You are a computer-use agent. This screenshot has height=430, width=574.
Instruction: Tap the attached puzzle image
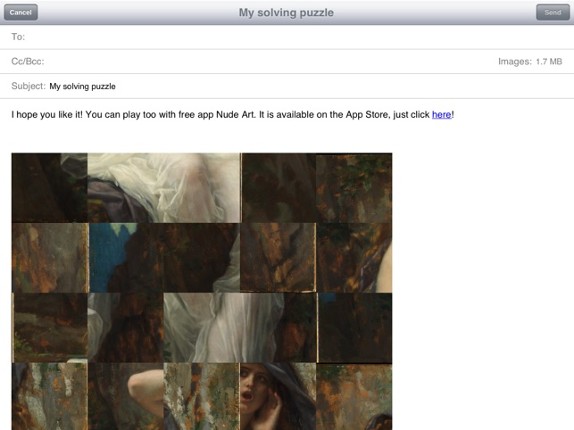pyautogui.click(x=202, y=291)
